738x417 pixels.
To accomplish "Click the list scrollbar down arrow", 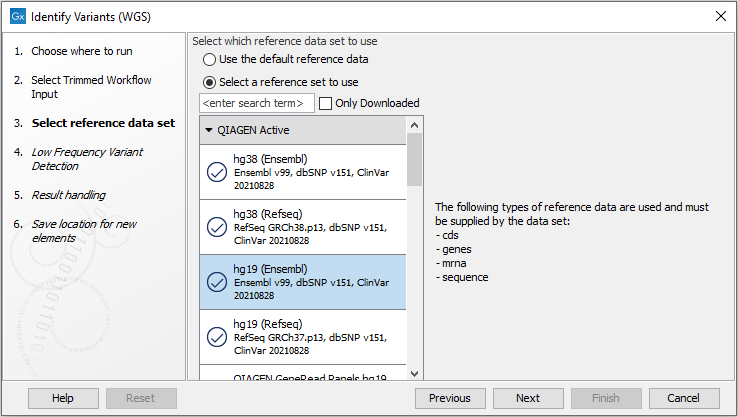I will (414, 374).
